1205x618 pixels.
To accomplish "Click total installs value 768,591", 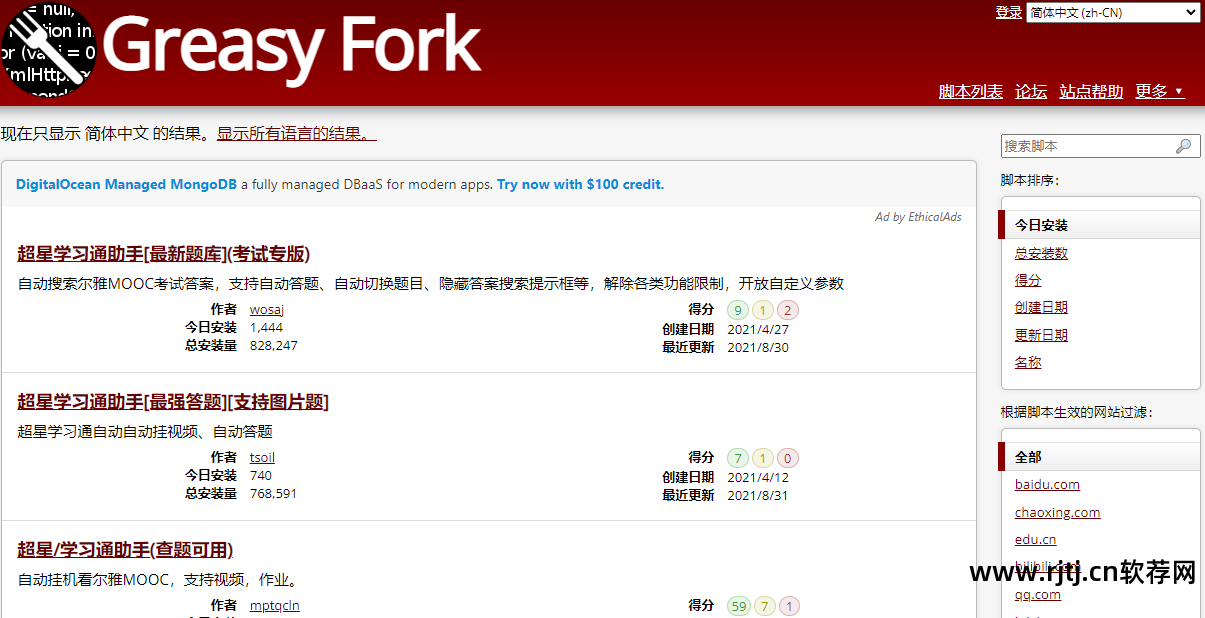I will [273, 493].
